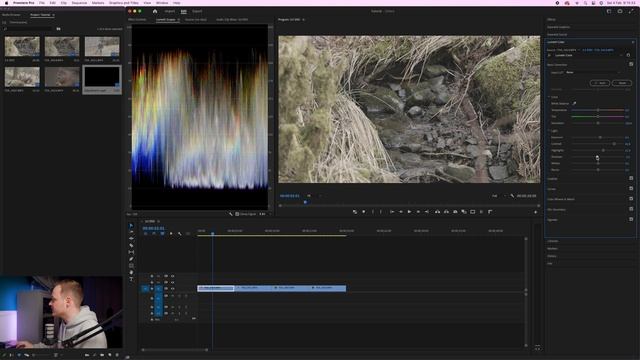This screenshot has width=640, height=360.
Task: Select the Ripple Edit tool
Action: [131, 239]
